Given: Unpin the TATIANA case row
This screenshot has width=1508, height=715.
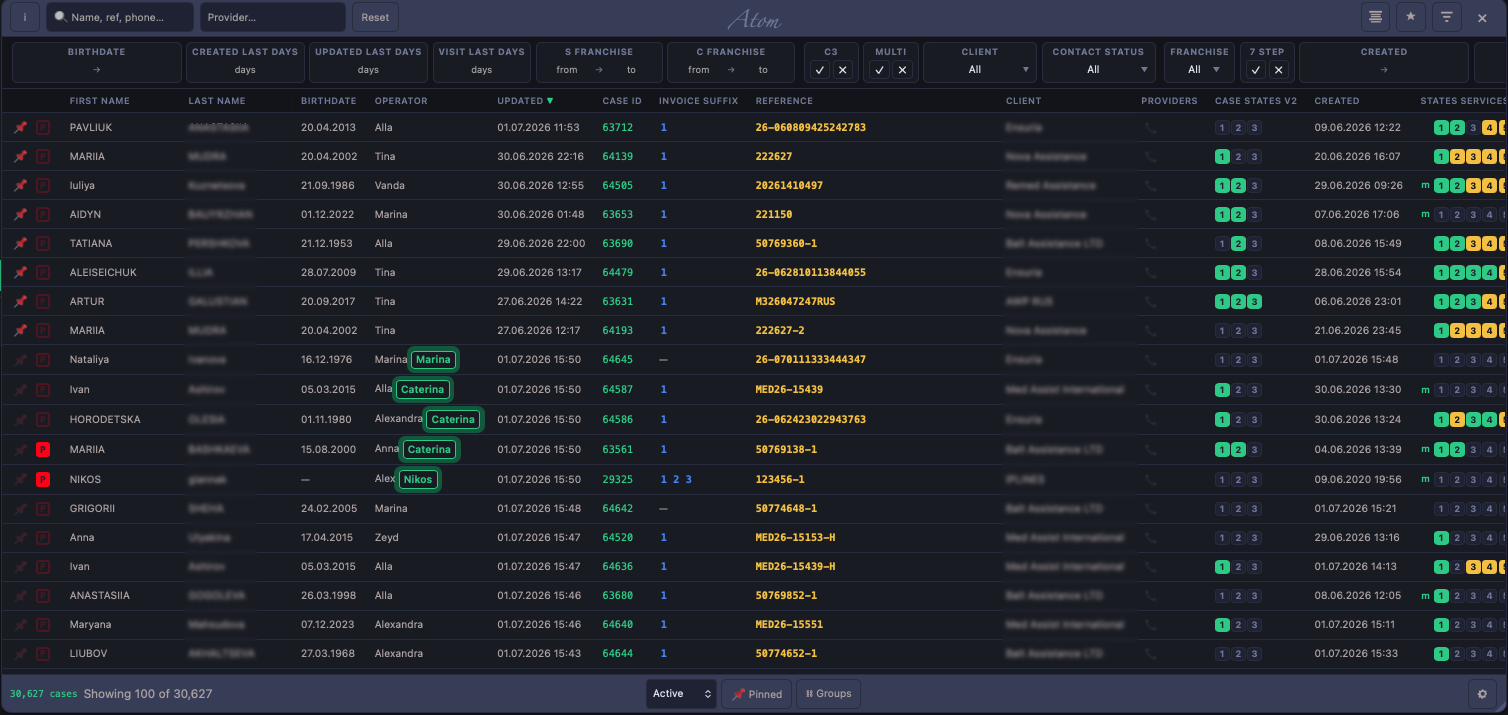Looking at the screenshot, I should click(21, 244).
